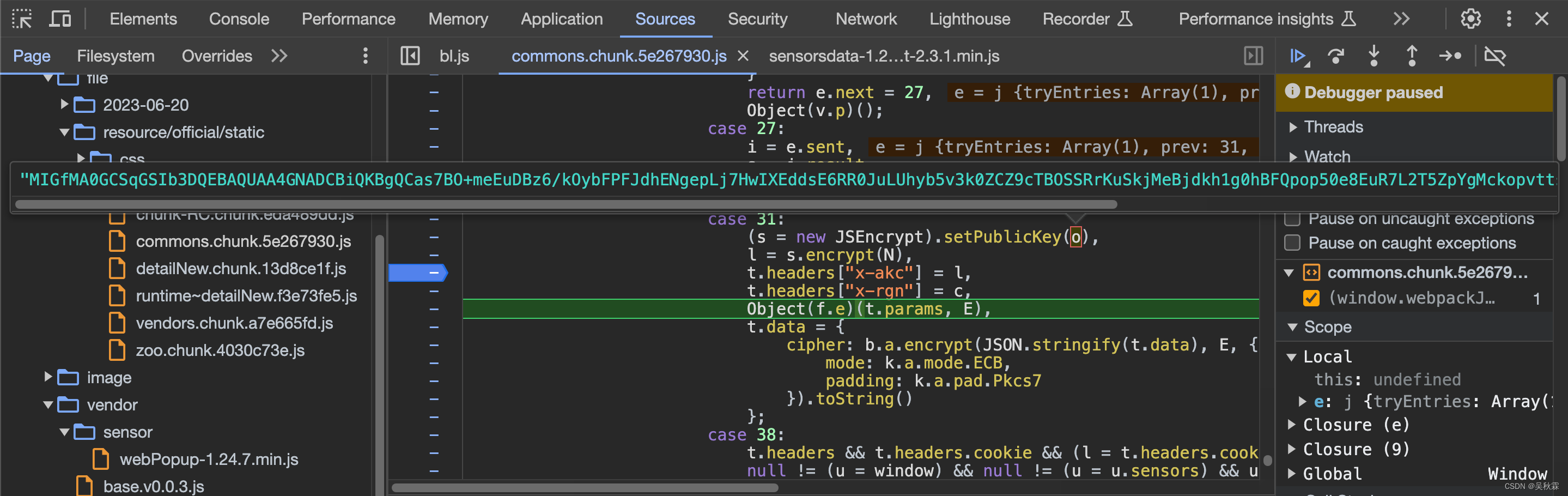Open commons.chunk.5e267930.js in the file tree
The image size is (1568, 496).
[x=243, y=241]
